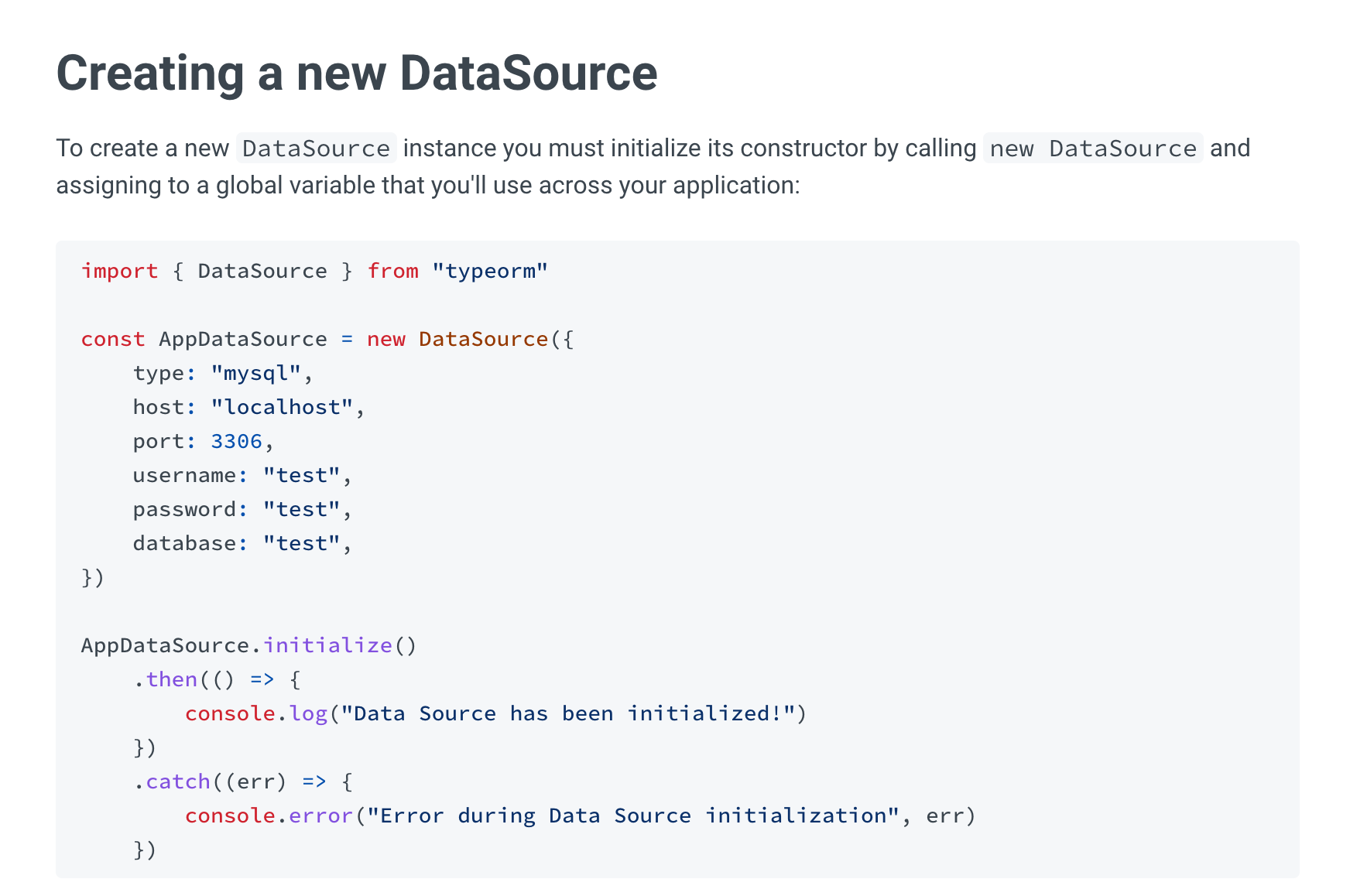This screenshot has width=1350, height=896.
Task: Click the username value "test"
Action: 301,475
